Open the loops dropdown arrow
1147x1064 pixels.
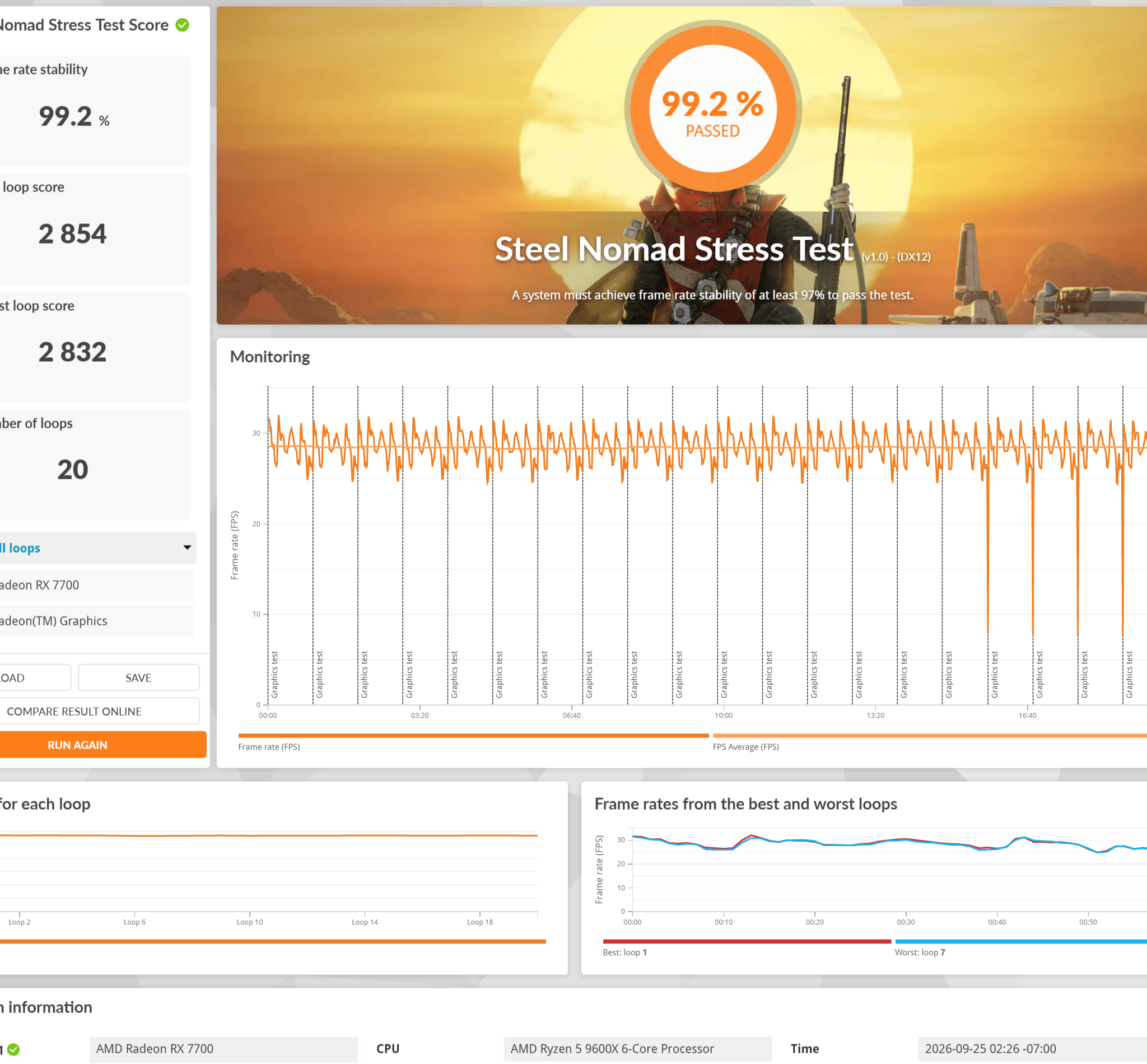187,547
